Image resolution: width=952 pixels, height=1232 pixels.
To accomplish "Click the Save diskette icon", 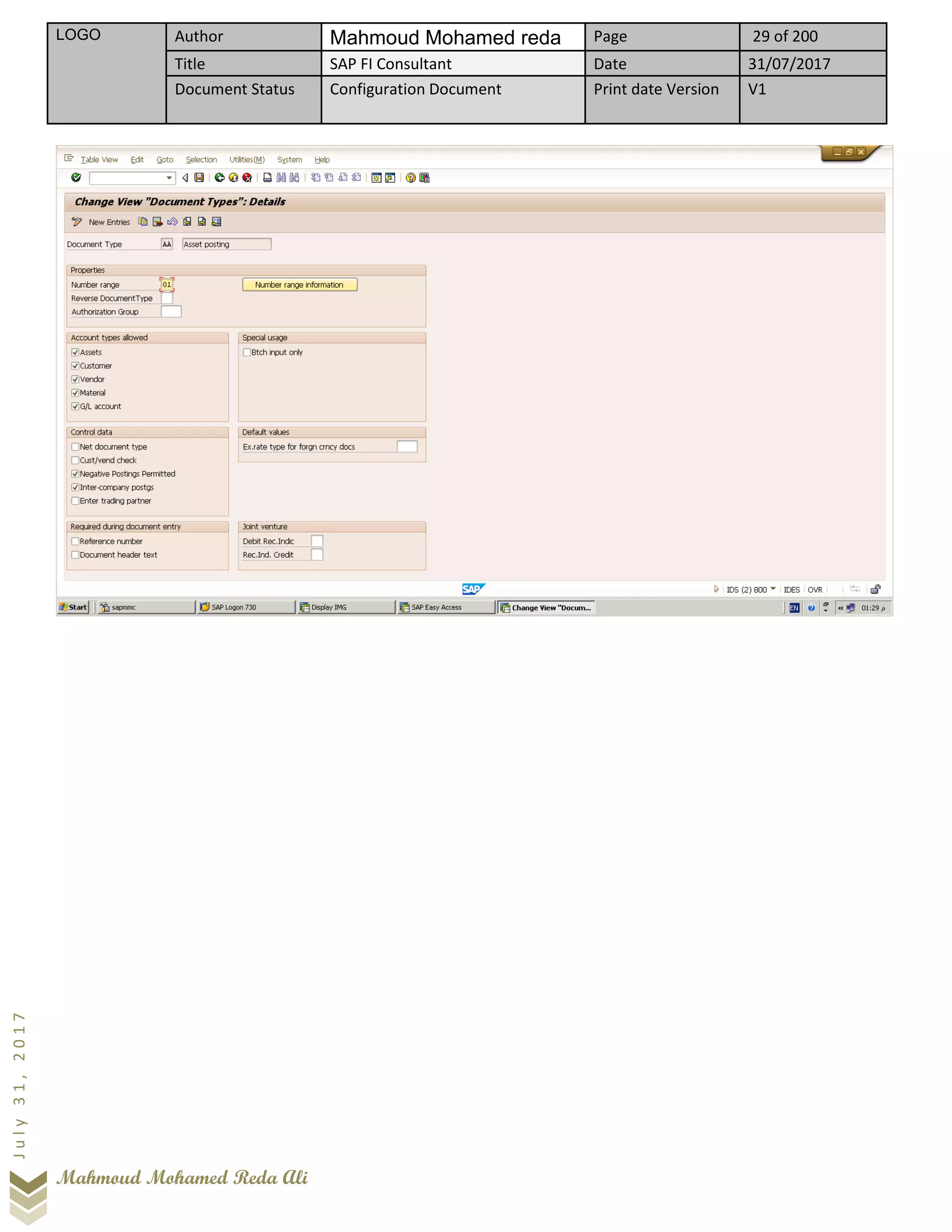I will click(199, 178).
